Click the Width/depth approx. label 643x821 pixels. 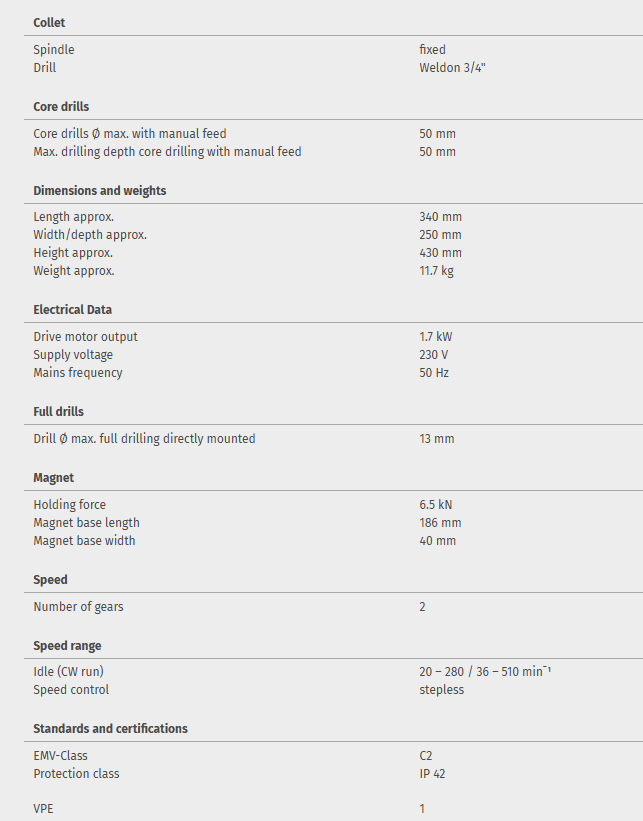90,235
